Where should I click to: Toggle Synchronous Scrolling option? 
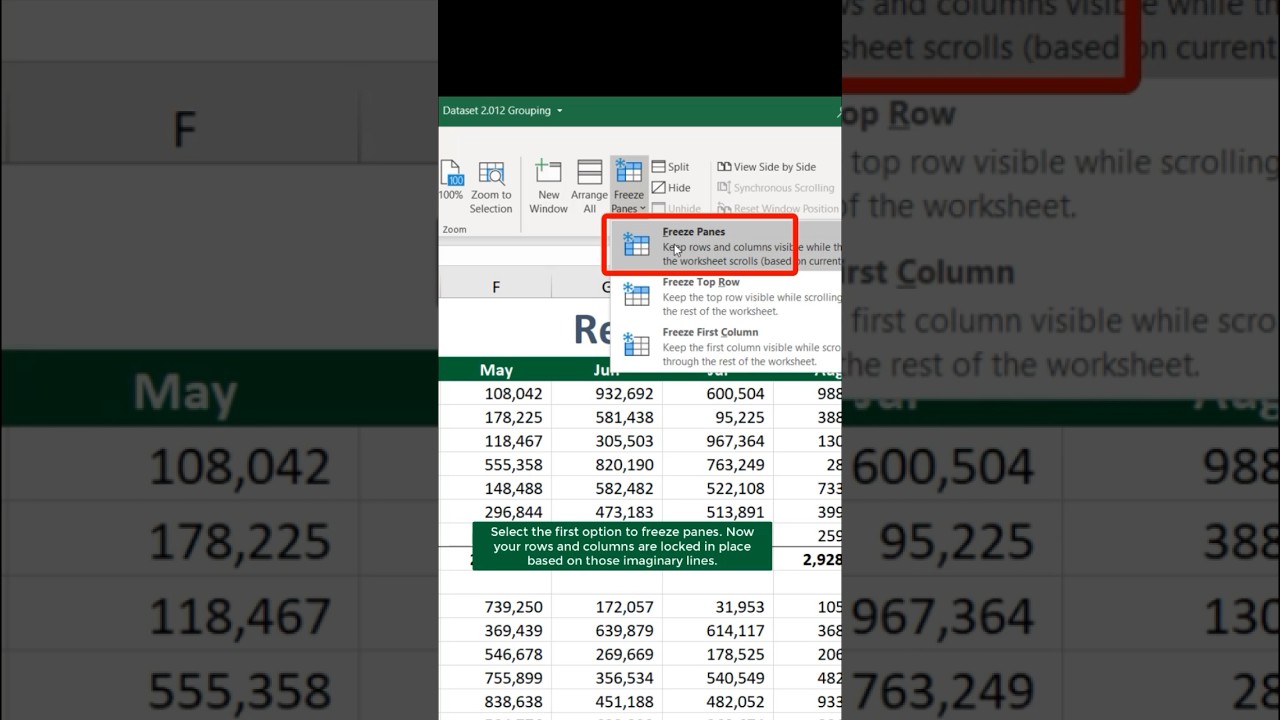[776, 188]
